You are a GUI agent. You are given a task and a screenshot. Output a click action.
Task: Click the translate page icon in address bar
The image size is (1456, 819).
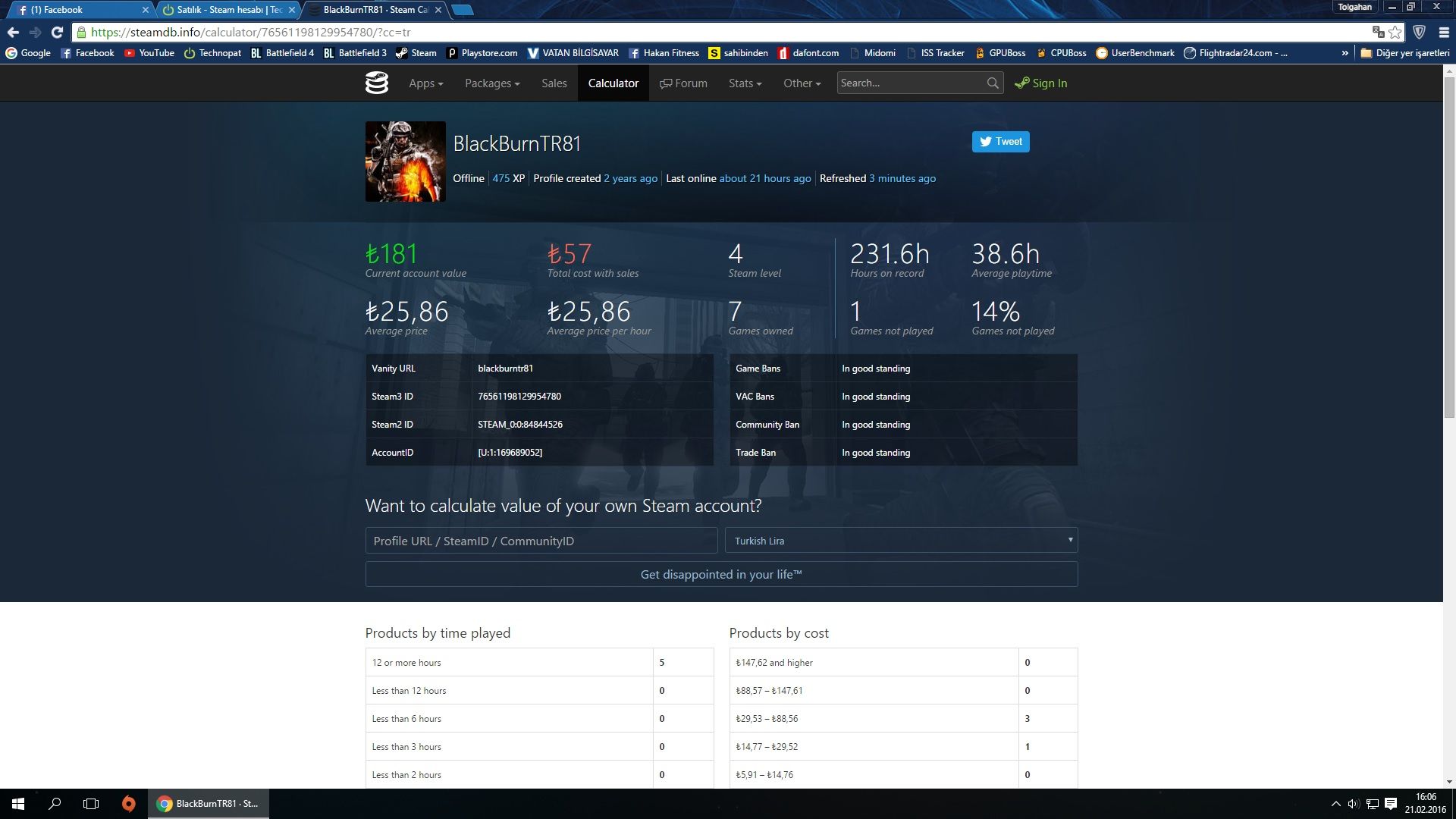pos(1377,32)
